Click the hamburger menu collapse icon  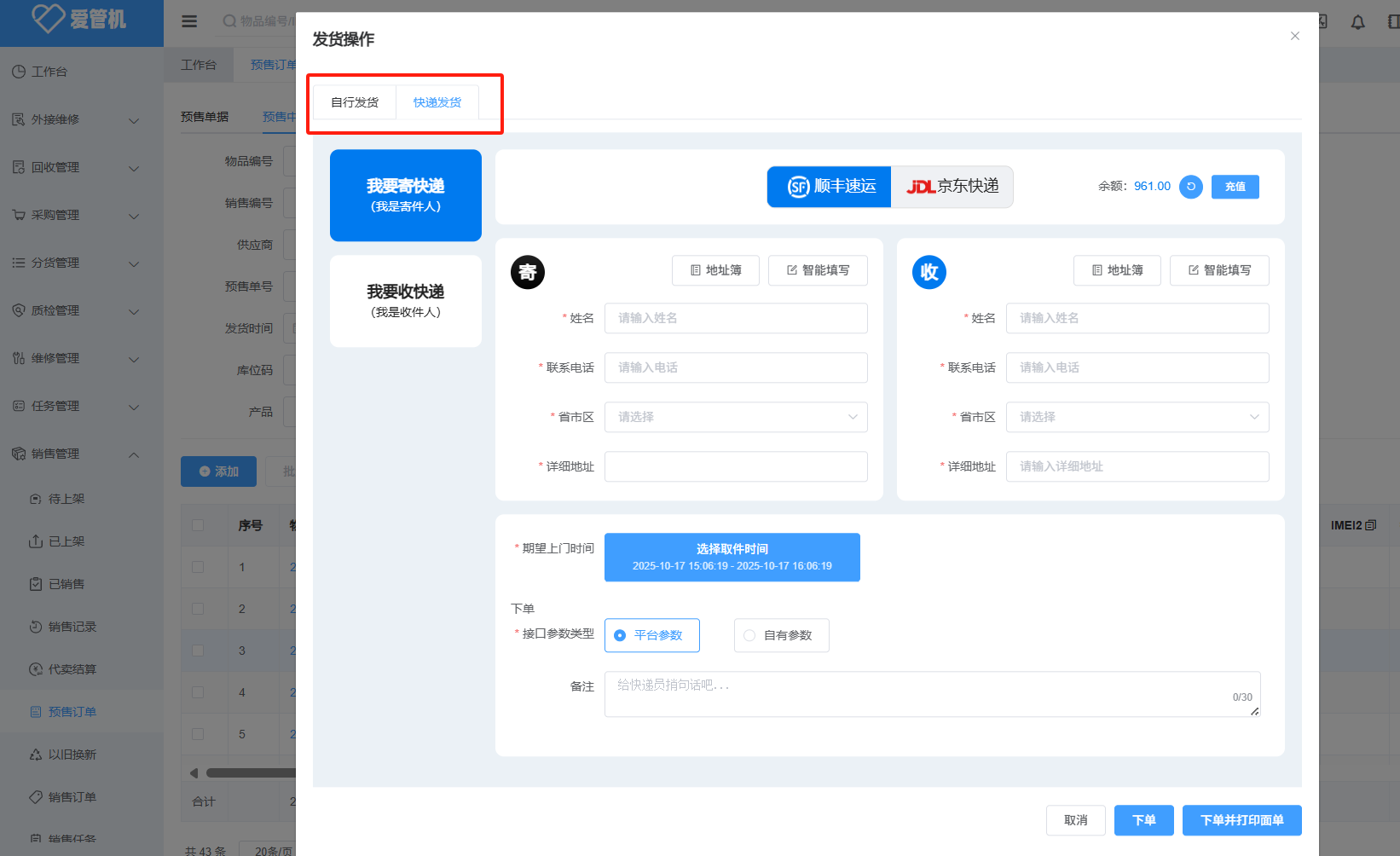pyautogui.click(x=189, y=21)
